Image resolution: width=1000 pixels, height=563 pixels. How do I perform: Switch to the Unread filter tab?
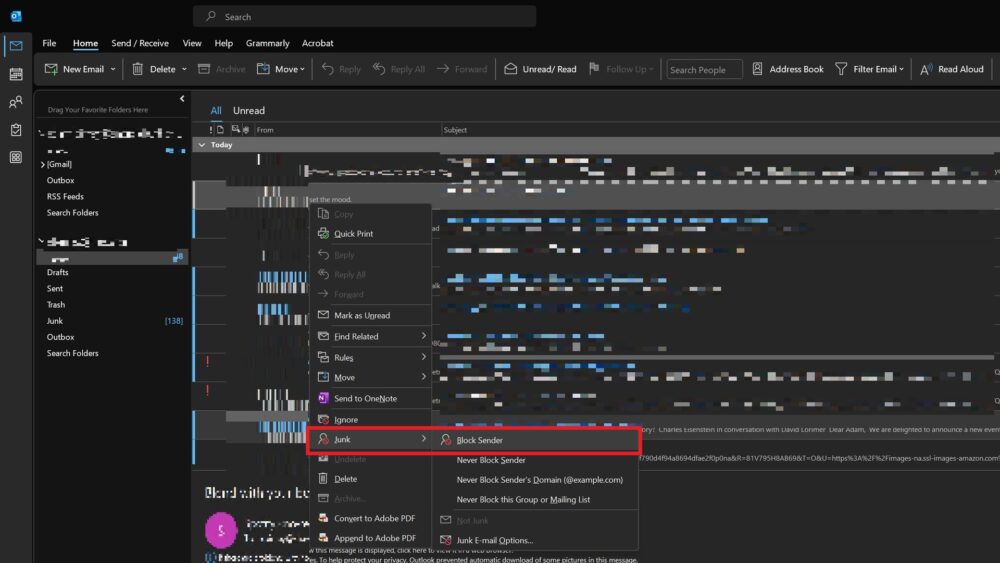click(x=249, y=111)
